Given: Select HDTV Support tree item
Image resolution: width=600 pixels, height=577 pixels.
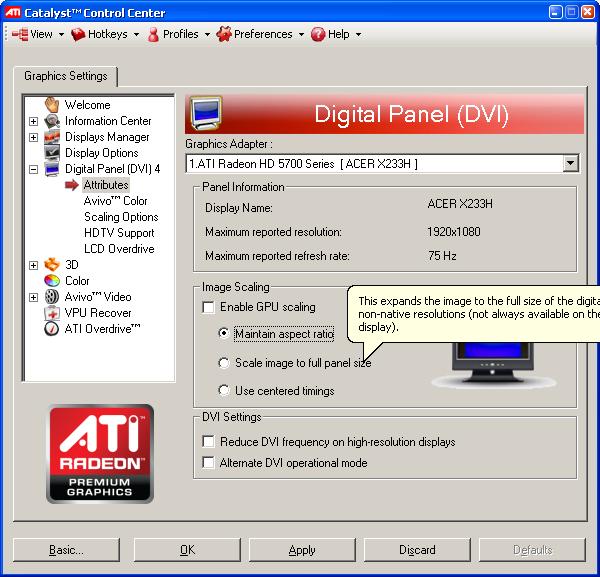Looking at the screenshot, I should (119, 233).
